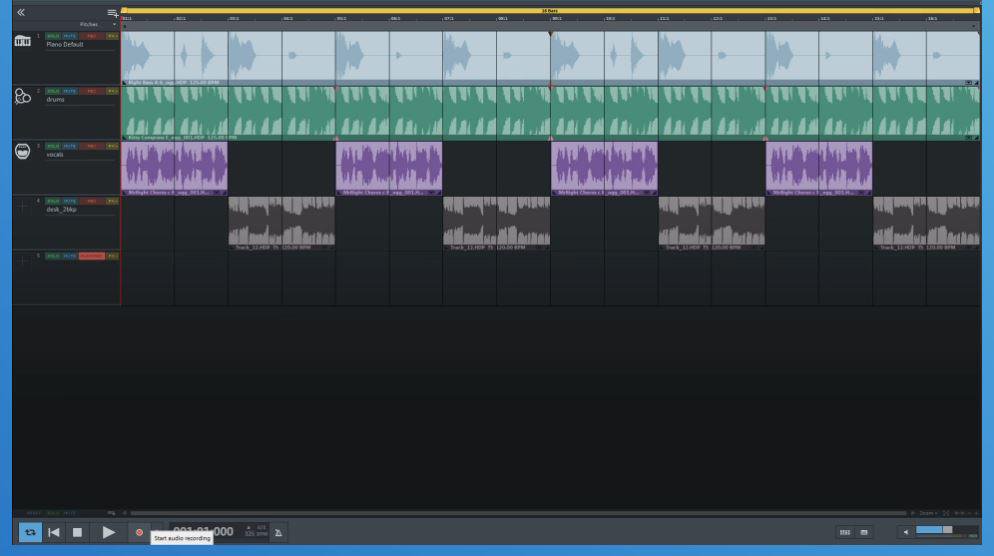Click the Zoom control at bottom right
The image size is (994, 556).
[x=928, y=513]
